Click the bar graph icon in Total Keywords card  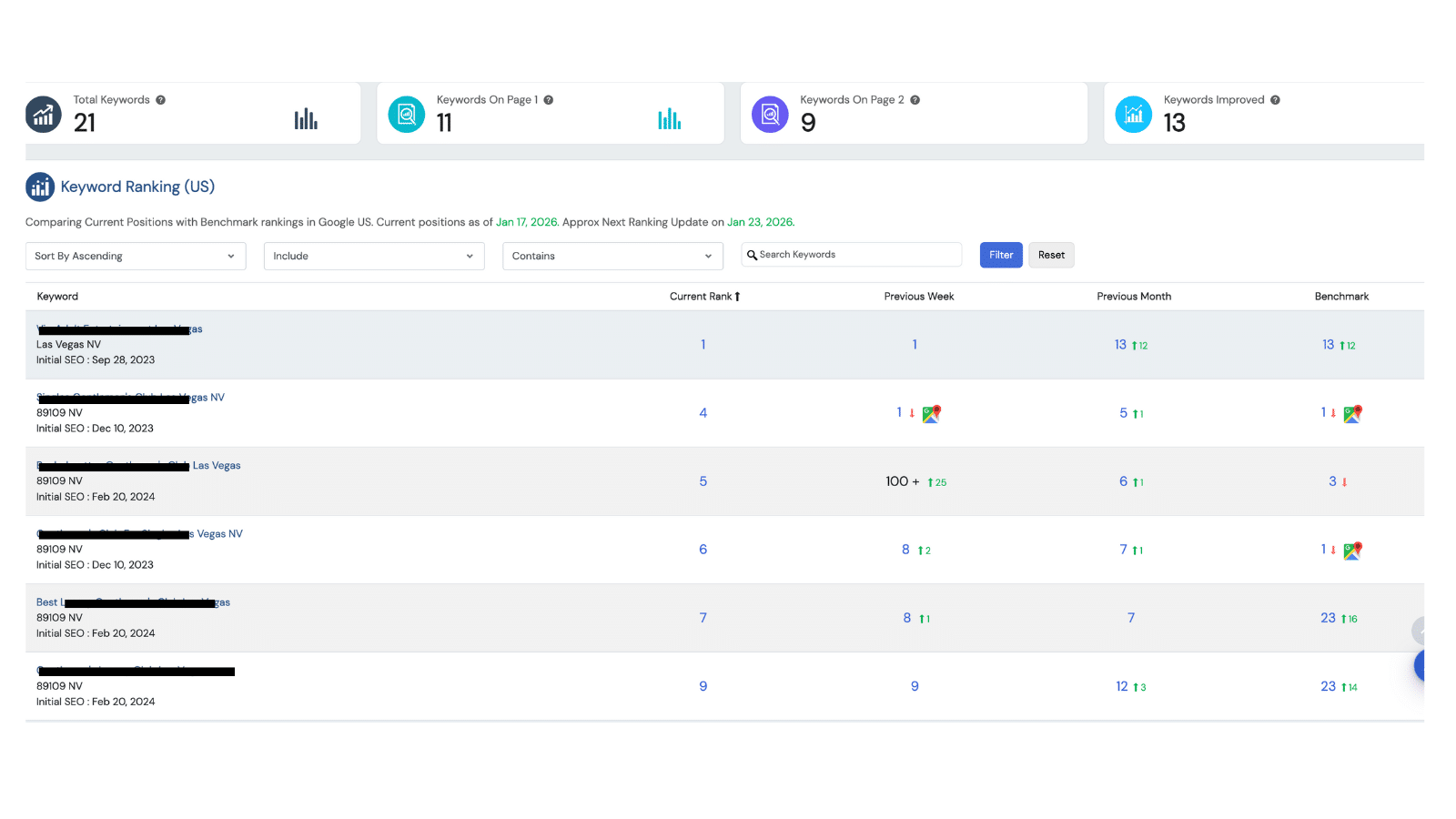(306, 119)
